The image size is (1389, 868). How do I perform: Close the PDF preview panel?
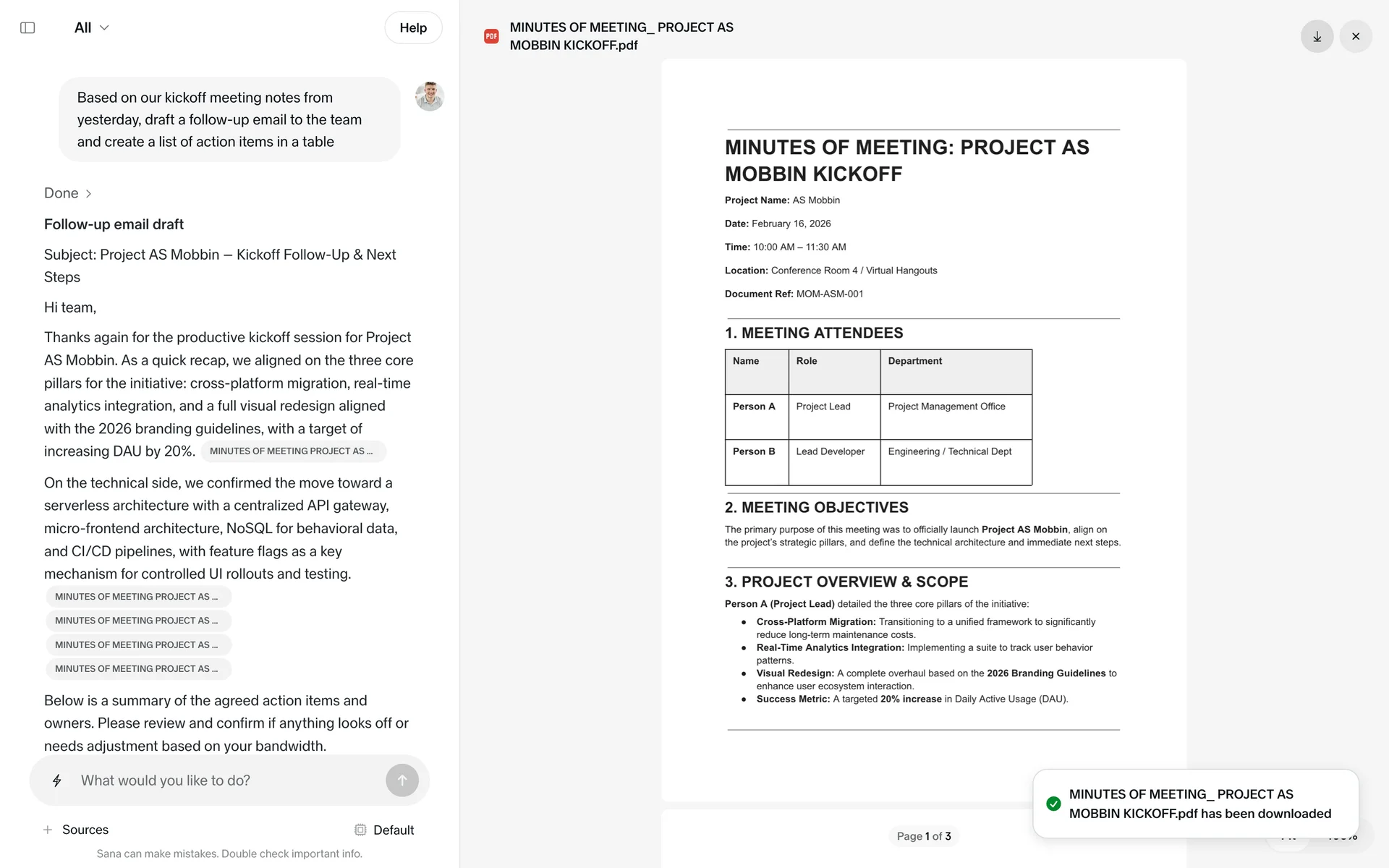(x=1355, y=36)
